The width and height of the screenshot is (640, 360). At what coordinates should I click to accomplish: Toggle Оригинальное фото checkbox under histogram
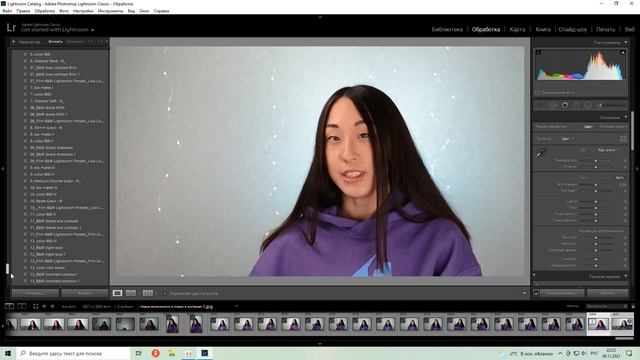(x=538, y=93)
